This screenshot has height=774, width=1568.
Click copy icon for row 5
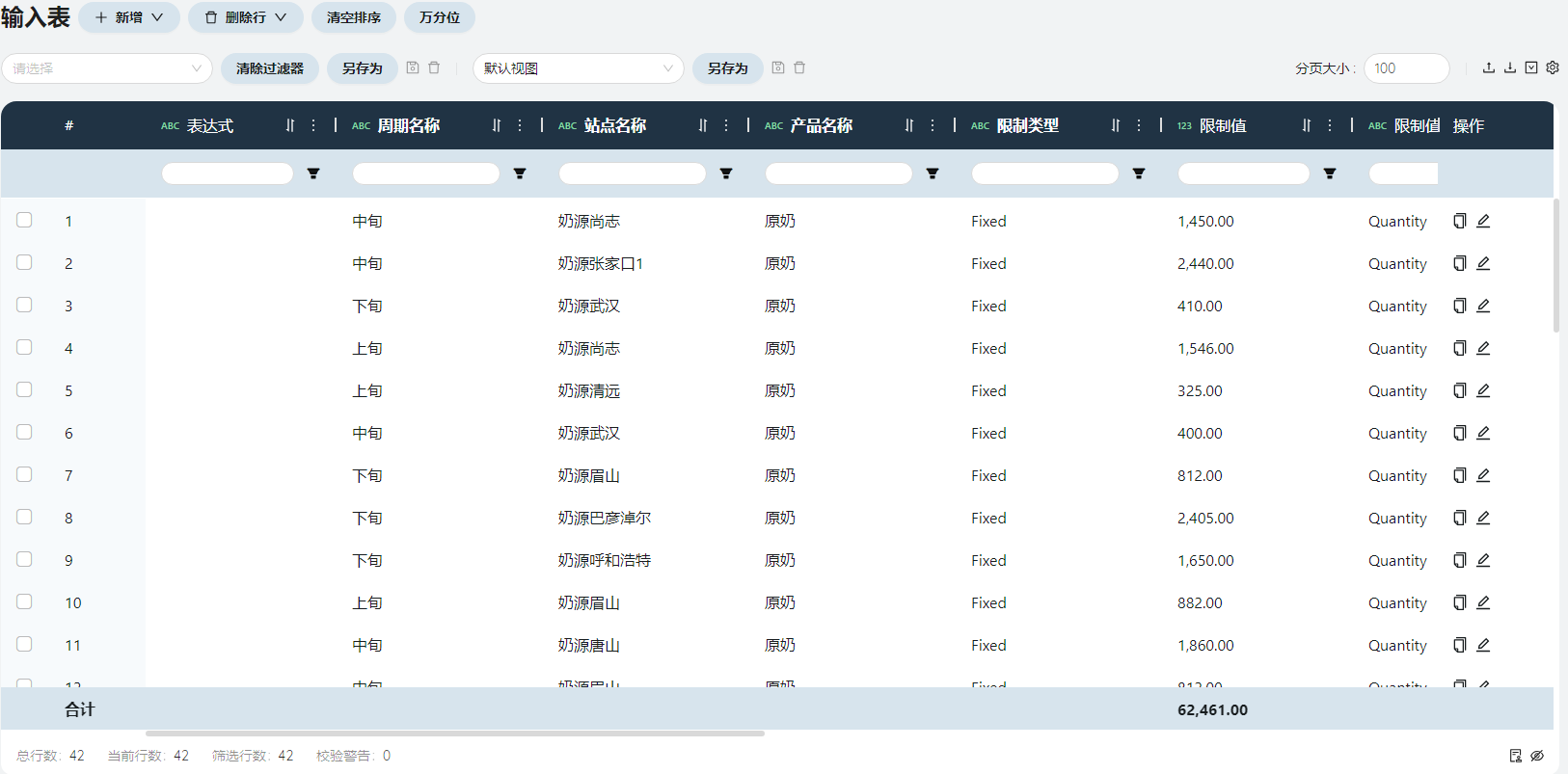pos(1460,390)
